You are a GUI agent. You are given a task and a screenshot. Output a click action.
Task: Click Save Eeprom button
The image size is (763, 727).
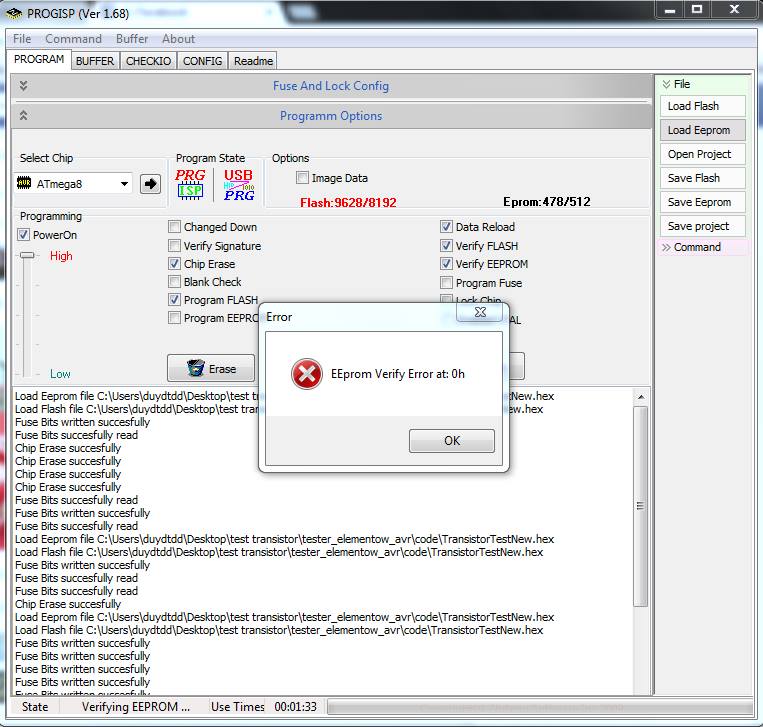click(x=702, y=202)
